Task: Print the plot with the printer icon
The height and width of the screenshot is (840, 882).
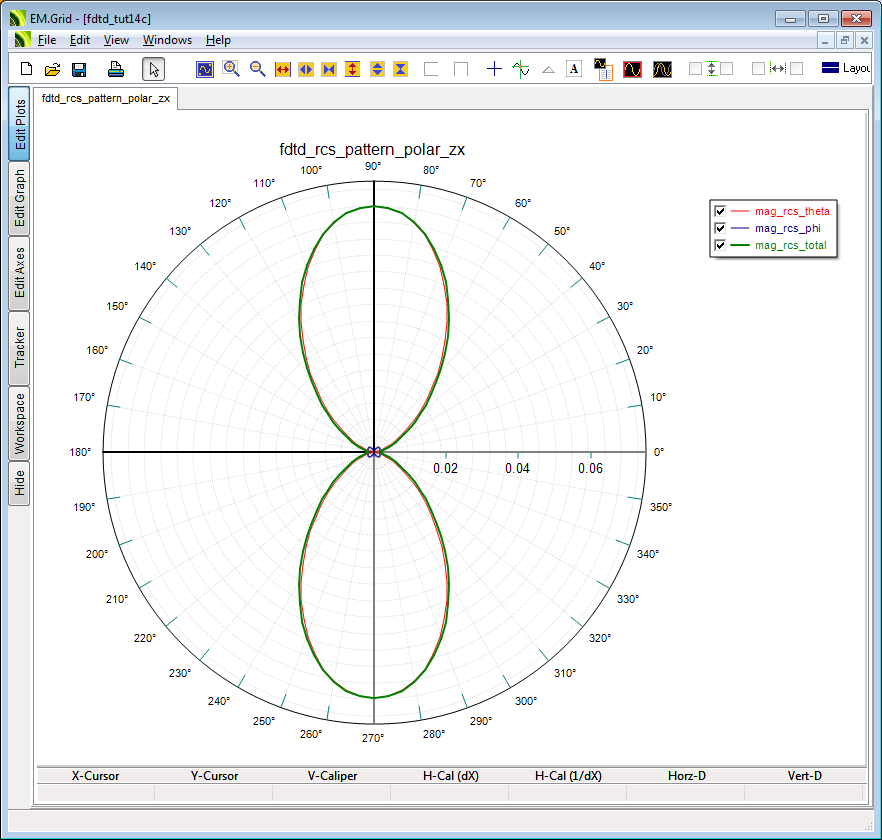Action: (x=116, y=69)
